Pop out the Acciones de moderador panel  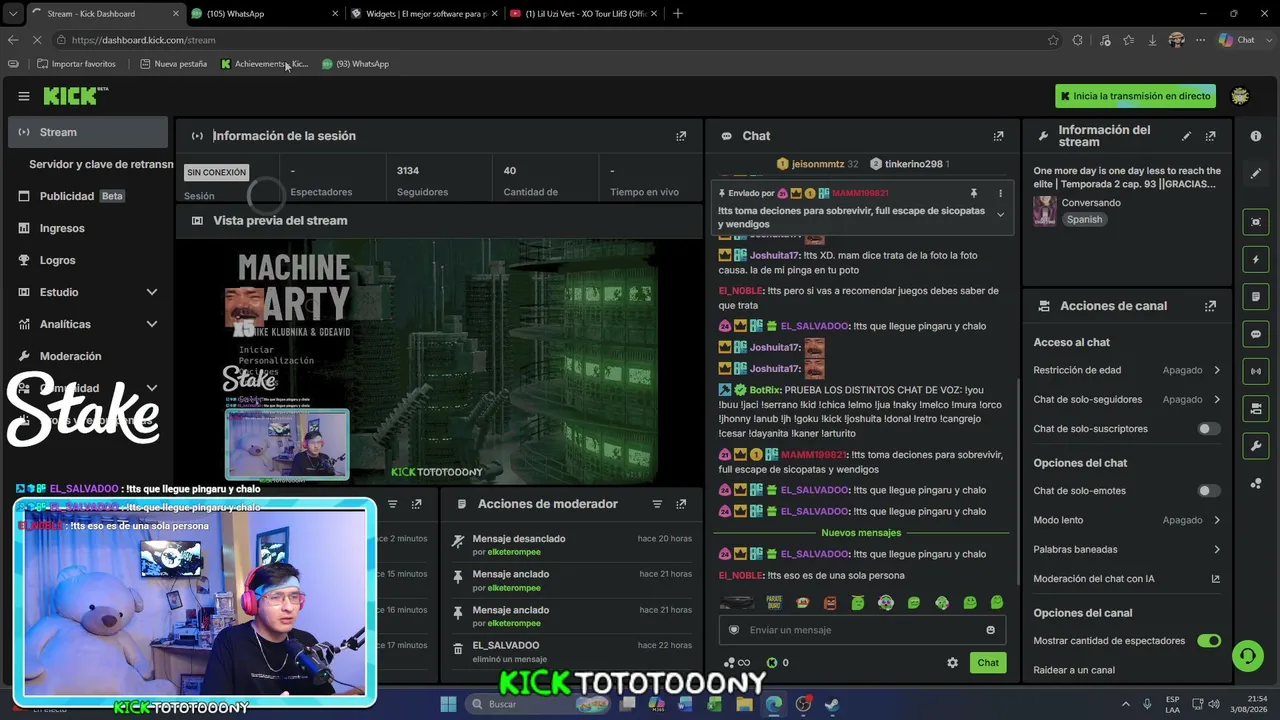coord(681,504)
